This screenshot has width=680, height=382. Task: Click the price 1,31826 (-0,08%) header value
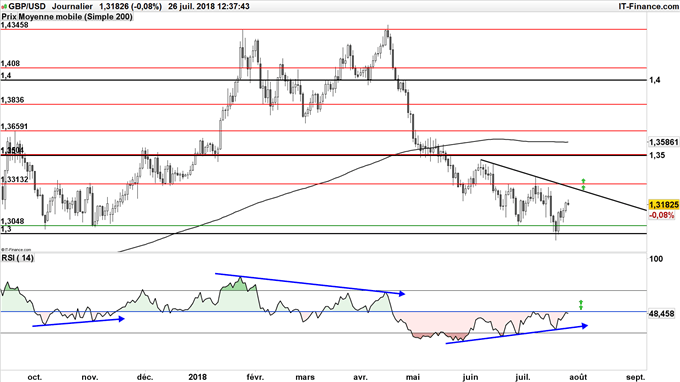point(130,7)
